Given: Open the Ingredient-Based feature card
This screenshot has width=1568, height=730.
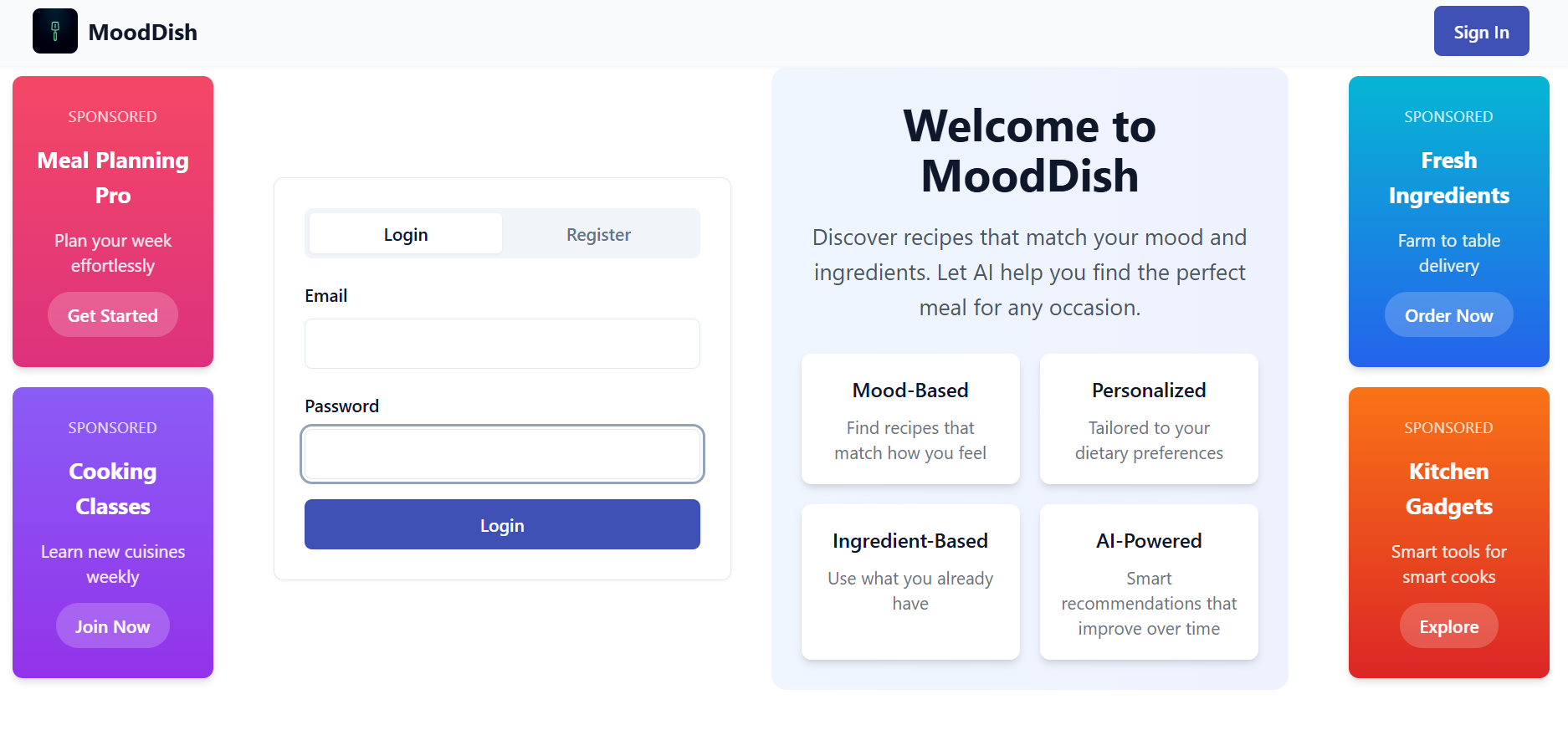Looking at the screenshot, I should coord(910,581).
